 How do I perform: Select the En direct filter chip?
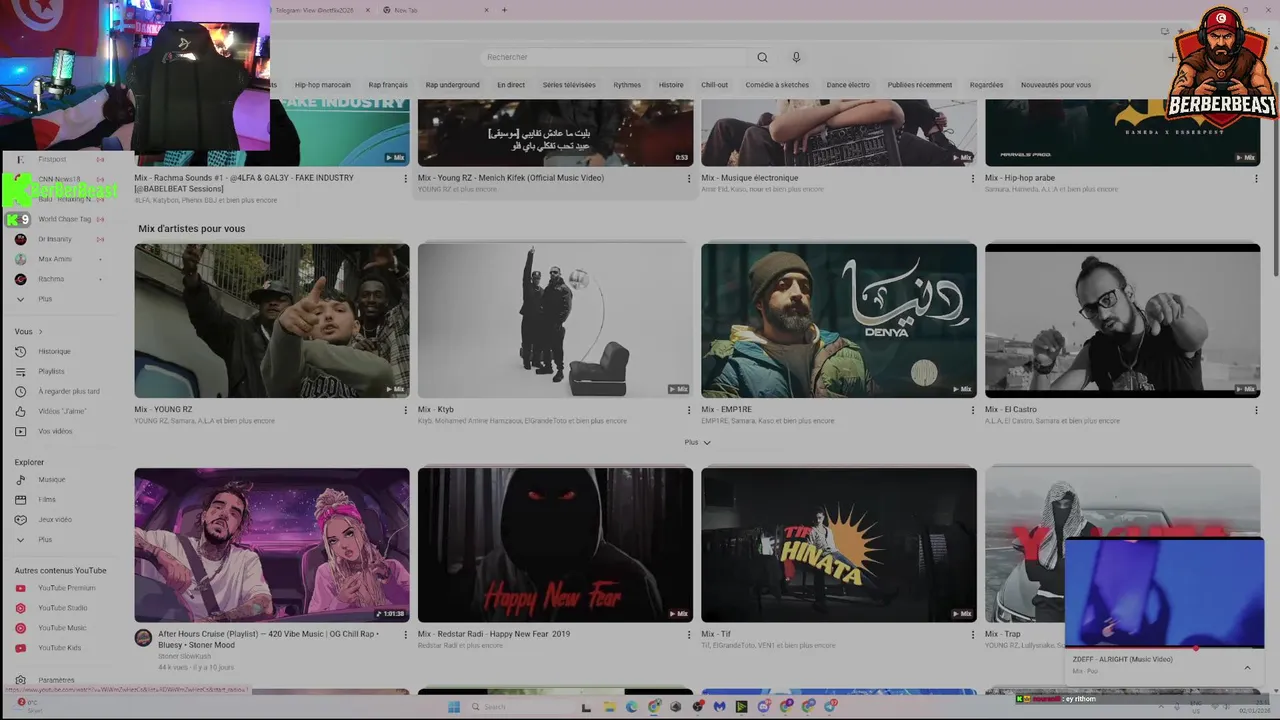[x=511, y=85]
